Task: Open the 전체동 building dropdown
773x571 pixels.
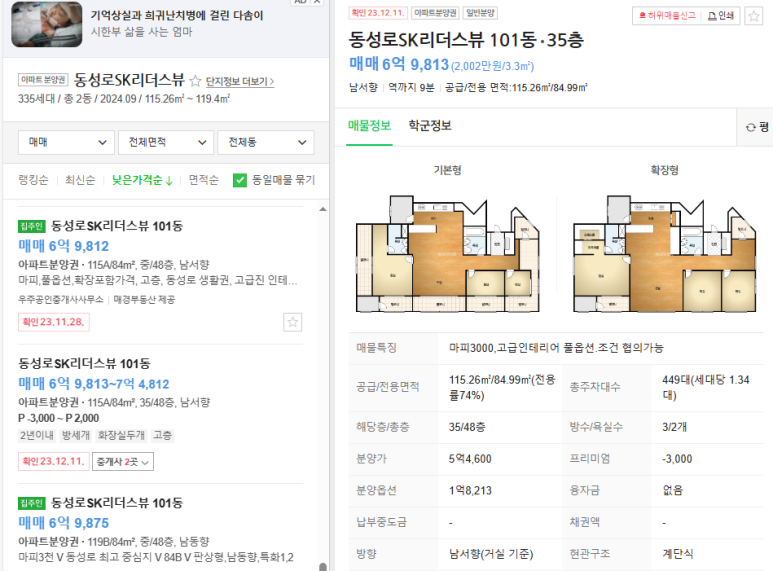Action: point(266,143)
